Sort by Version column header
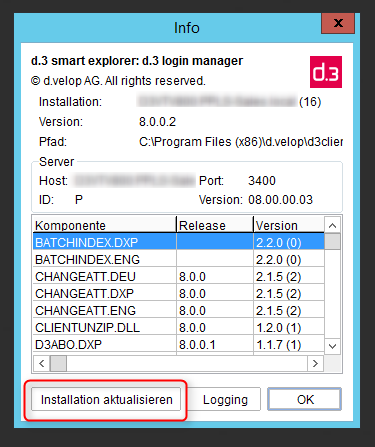 (289, 225)
